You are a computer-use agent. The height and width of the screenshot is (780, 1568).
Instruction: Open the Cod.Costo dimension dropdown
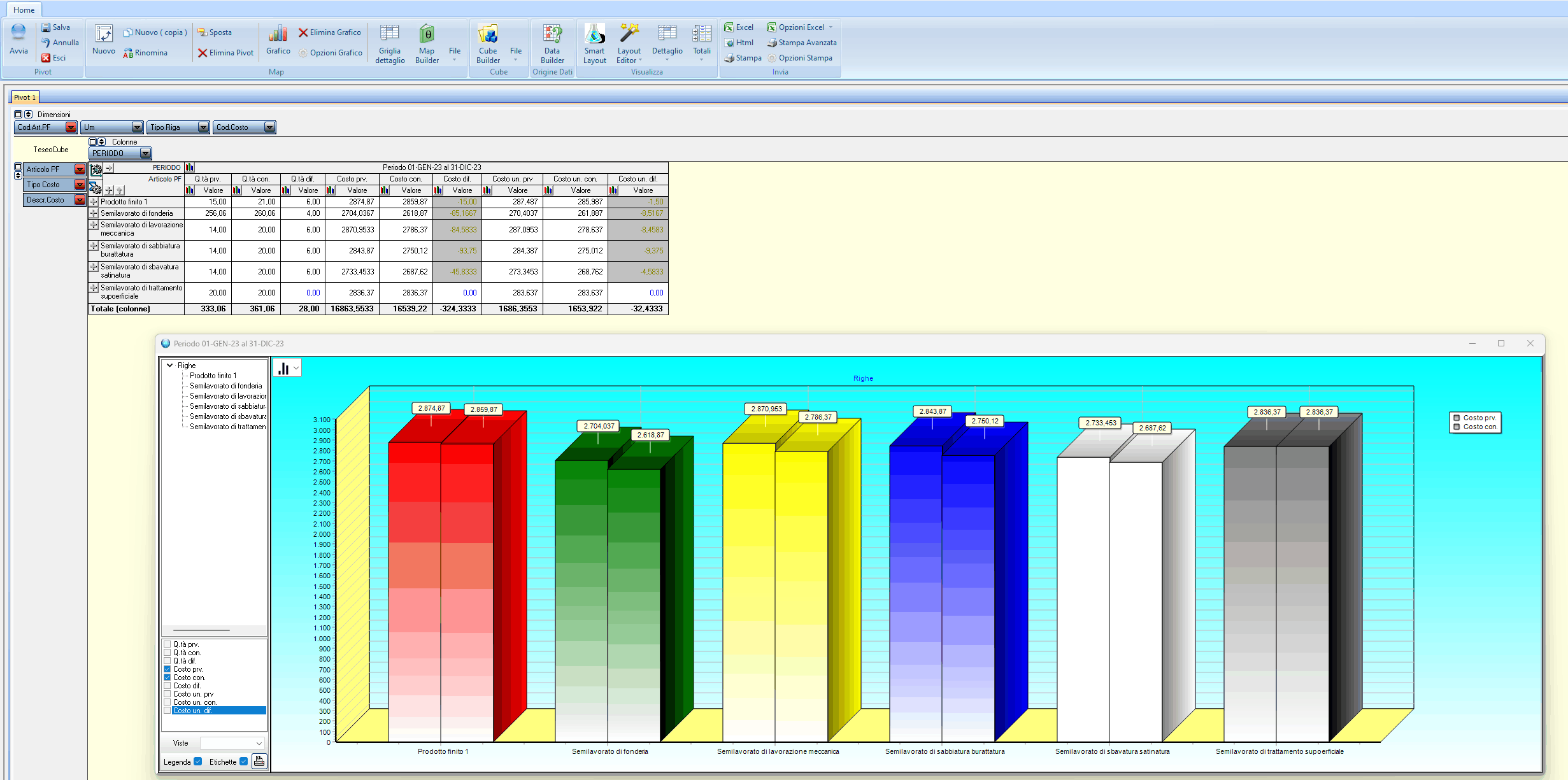coord(269,127)
